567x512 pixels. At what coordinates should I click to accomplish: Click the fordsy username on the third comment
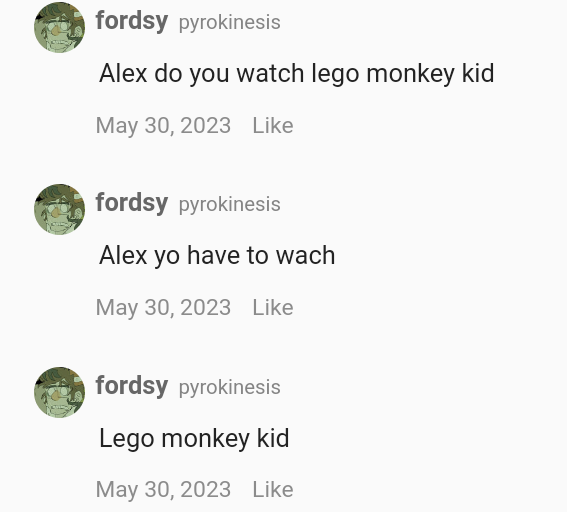coord(132,386)
